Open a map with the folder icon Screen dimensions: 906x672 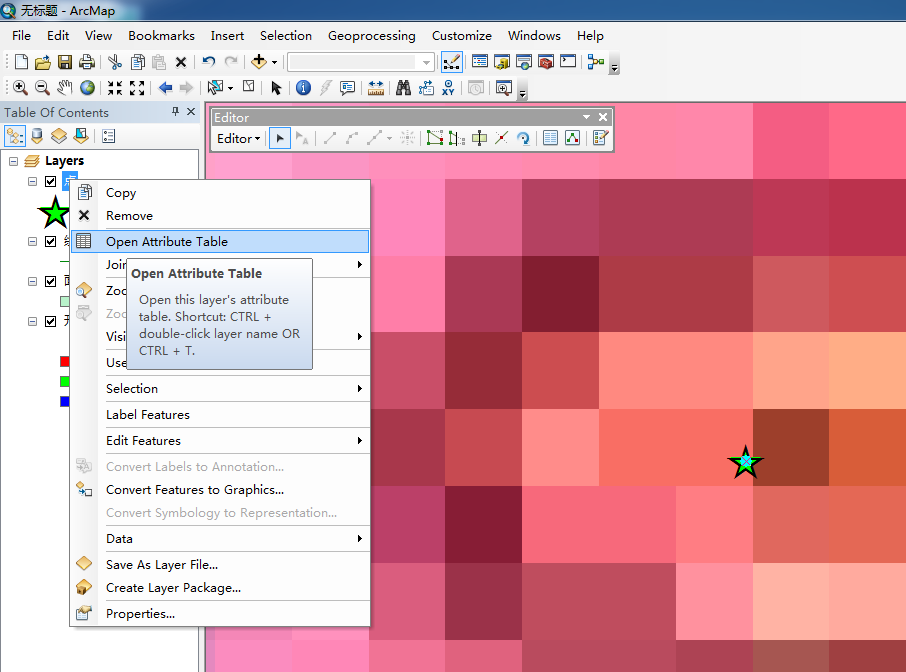point(43,62)
